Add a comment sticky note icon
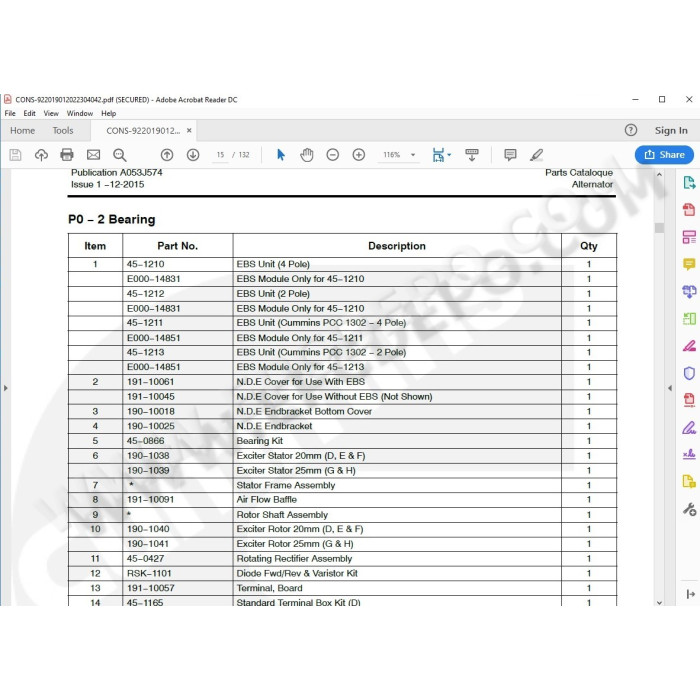This screenshot has width=700, height=700. [510, 155]
